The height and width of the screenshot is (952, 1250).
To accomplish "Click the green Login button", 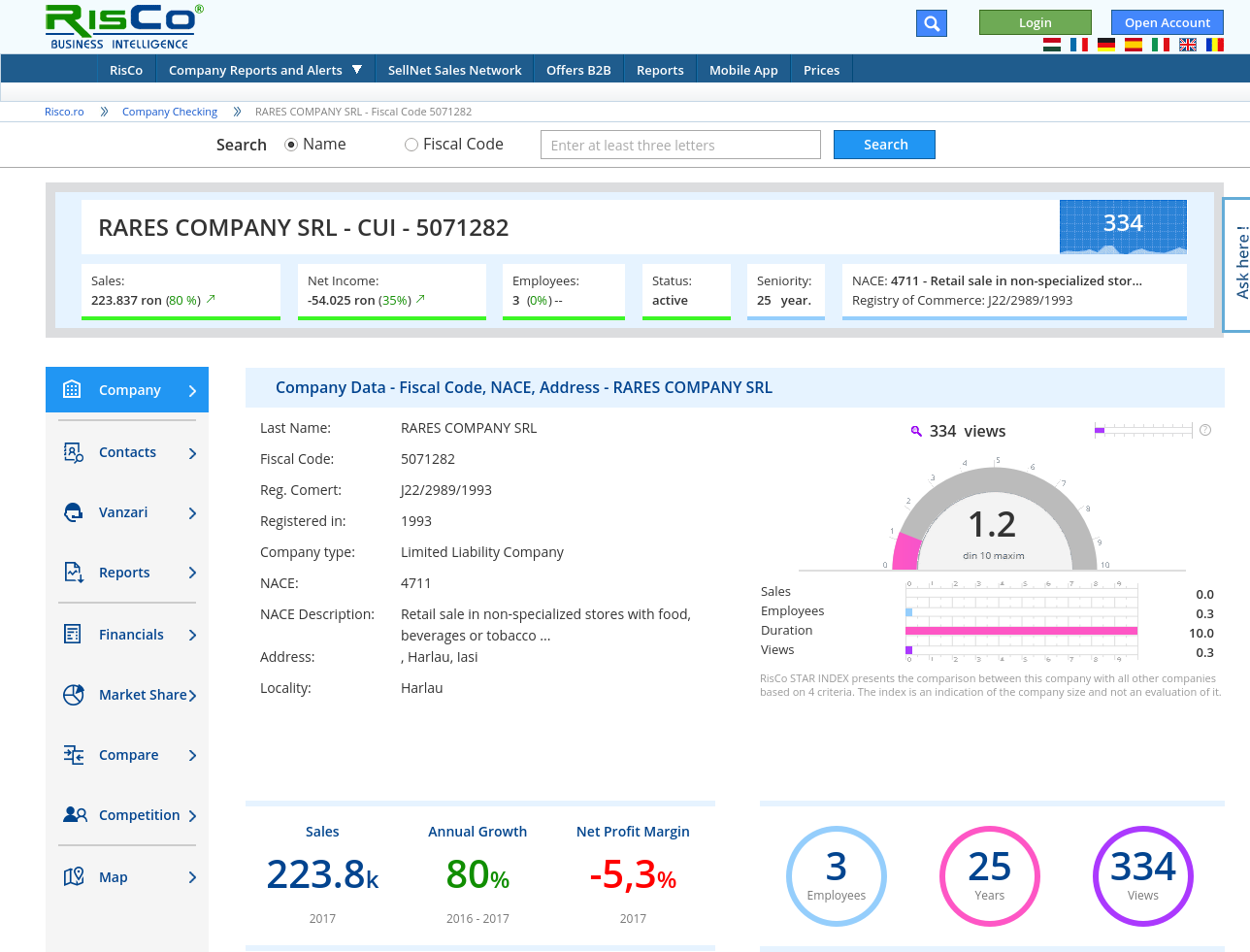I will click(1036, 22).
